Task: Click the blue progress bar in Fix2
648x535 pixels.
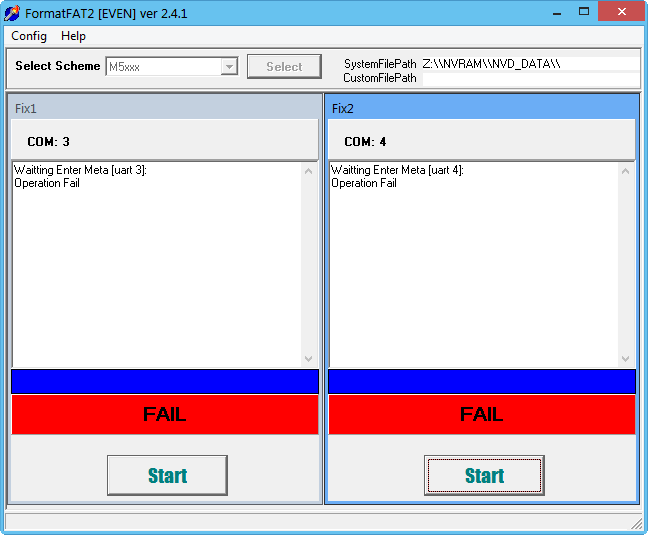Action: pyautogui.click(x=482, y=381)
